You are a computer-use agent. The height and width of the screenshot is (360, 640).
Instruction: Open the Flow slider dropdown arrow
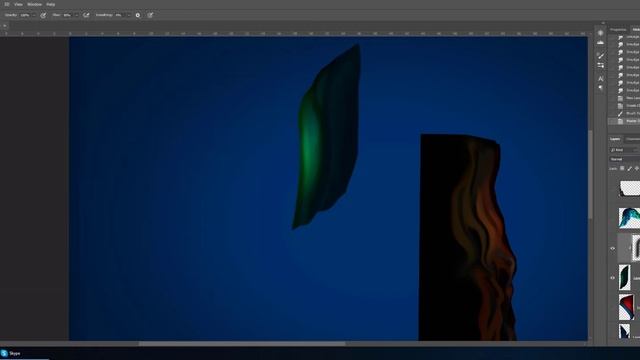coord(76,15)
